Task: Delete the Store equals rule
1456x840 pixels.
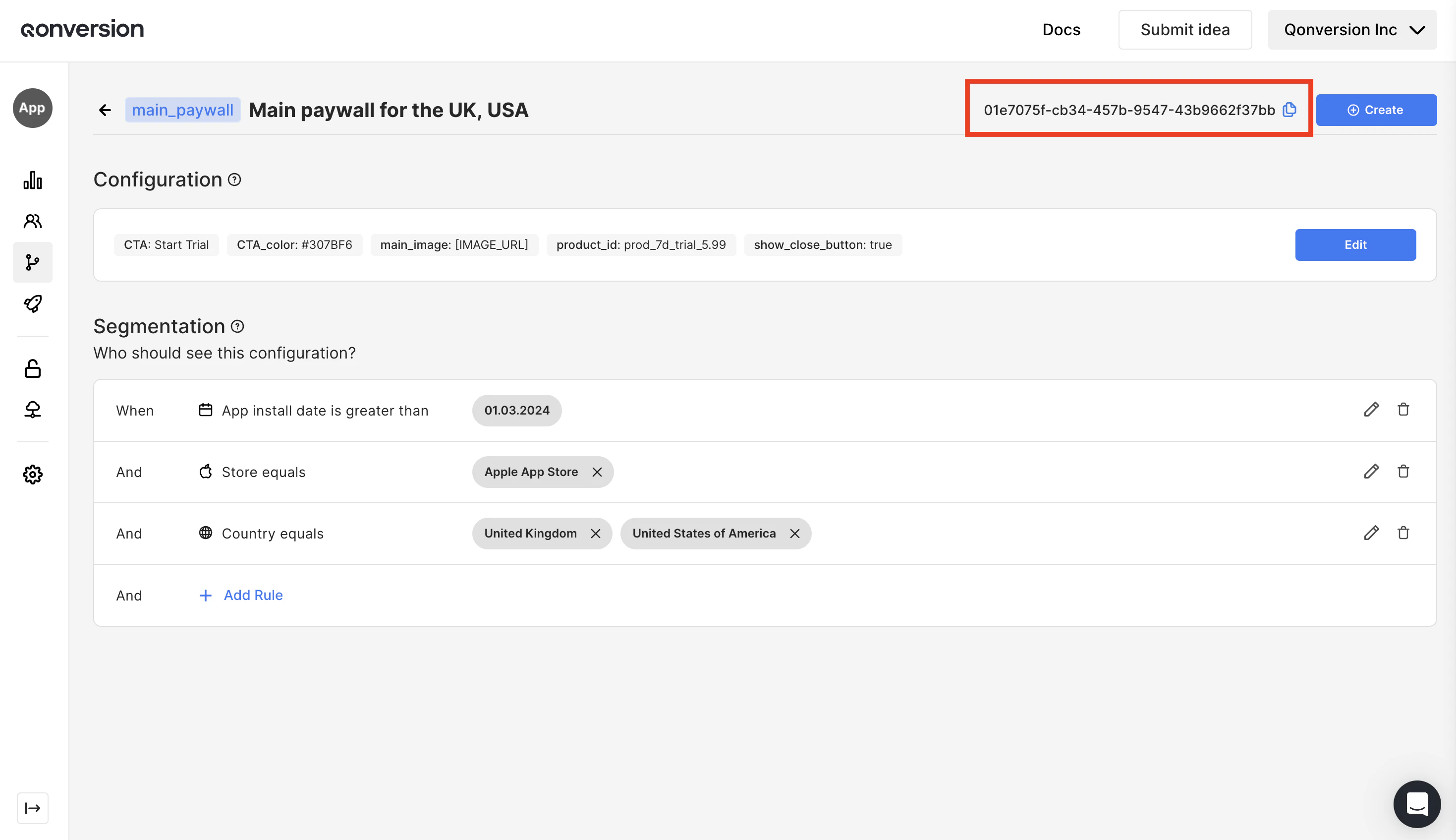Action: 1403,472
